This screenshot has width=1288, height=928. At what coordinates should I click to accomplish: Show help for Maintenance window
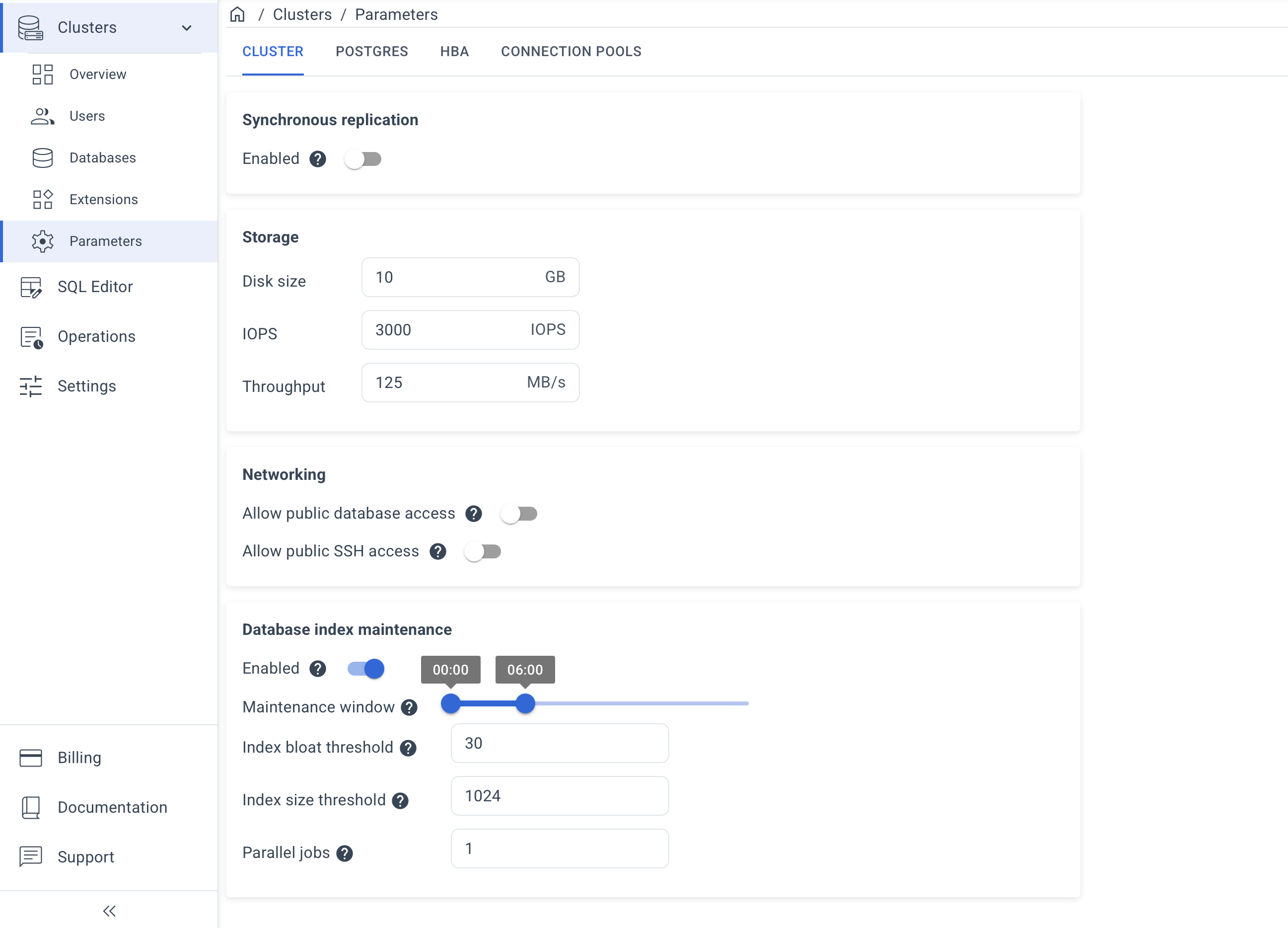point(409,707)
